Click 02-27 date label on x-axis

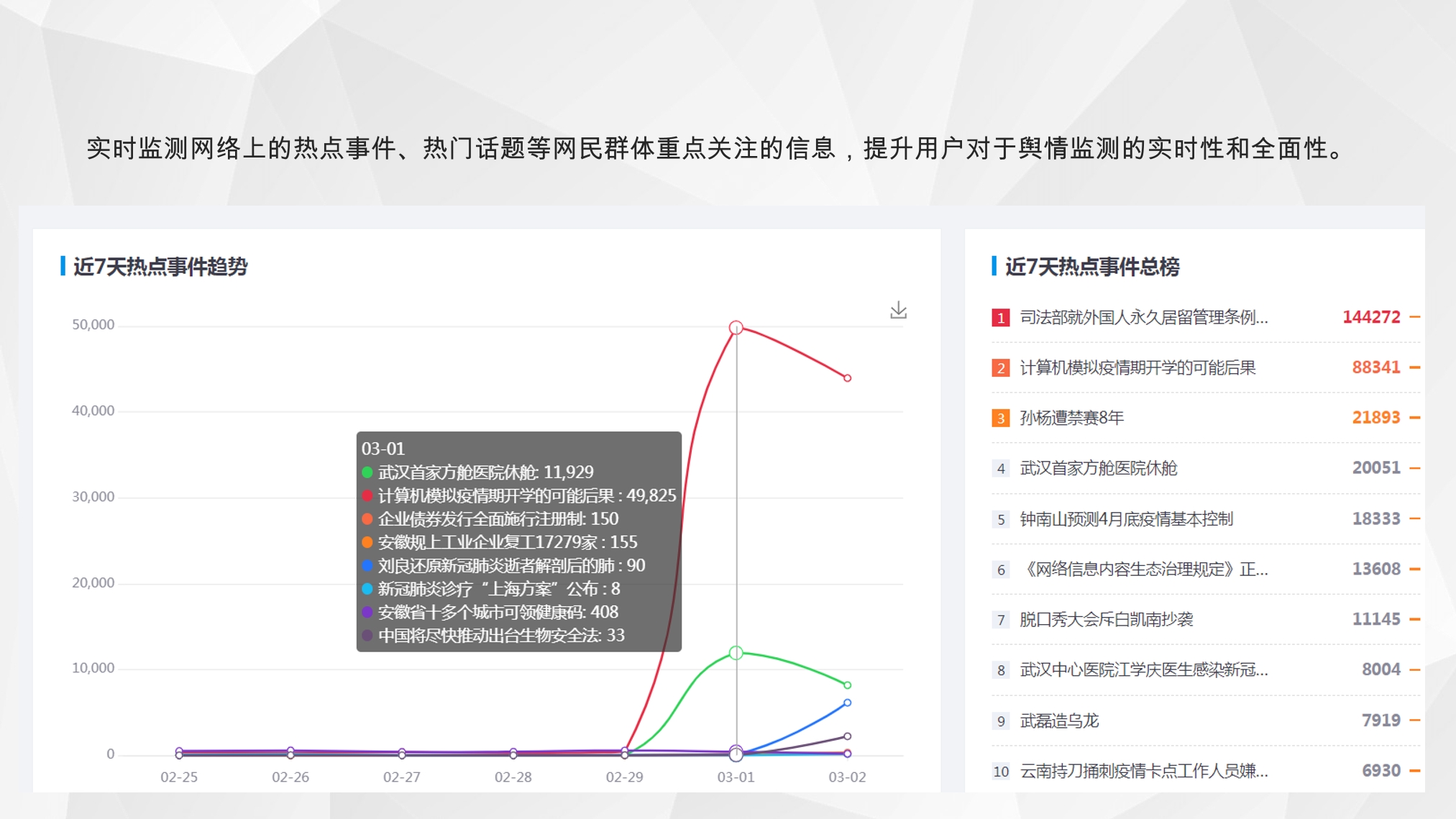[401, 777]
